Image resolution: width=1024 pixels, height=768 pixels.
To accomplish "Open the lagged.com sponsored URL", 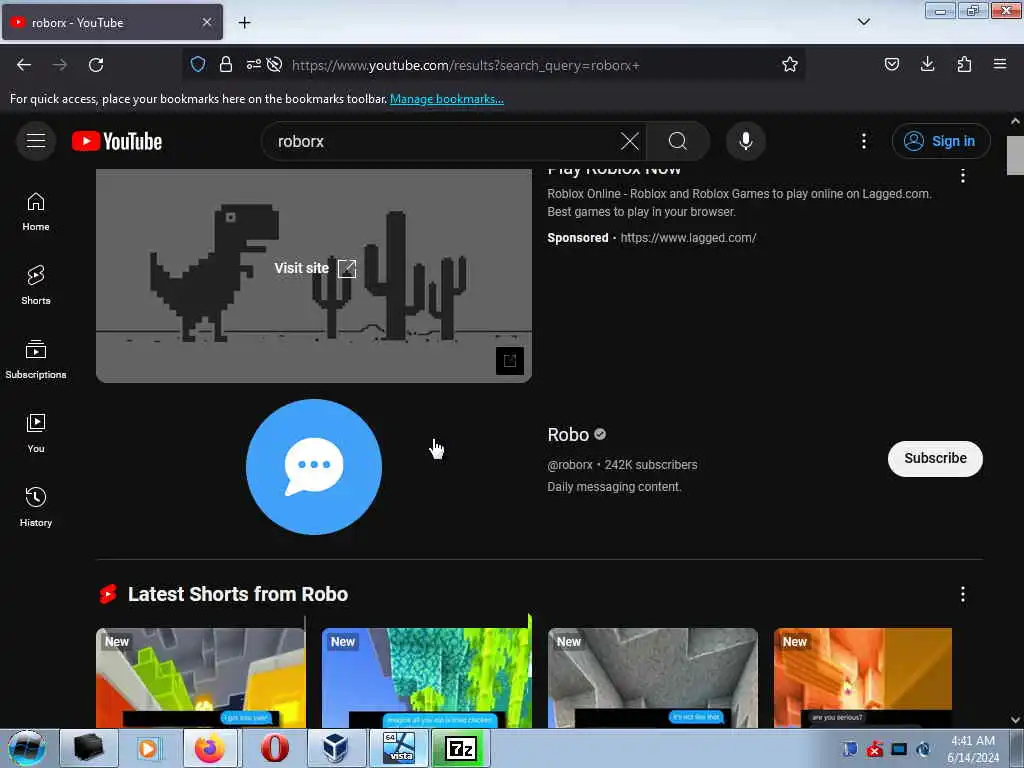I will pos(688,238).
